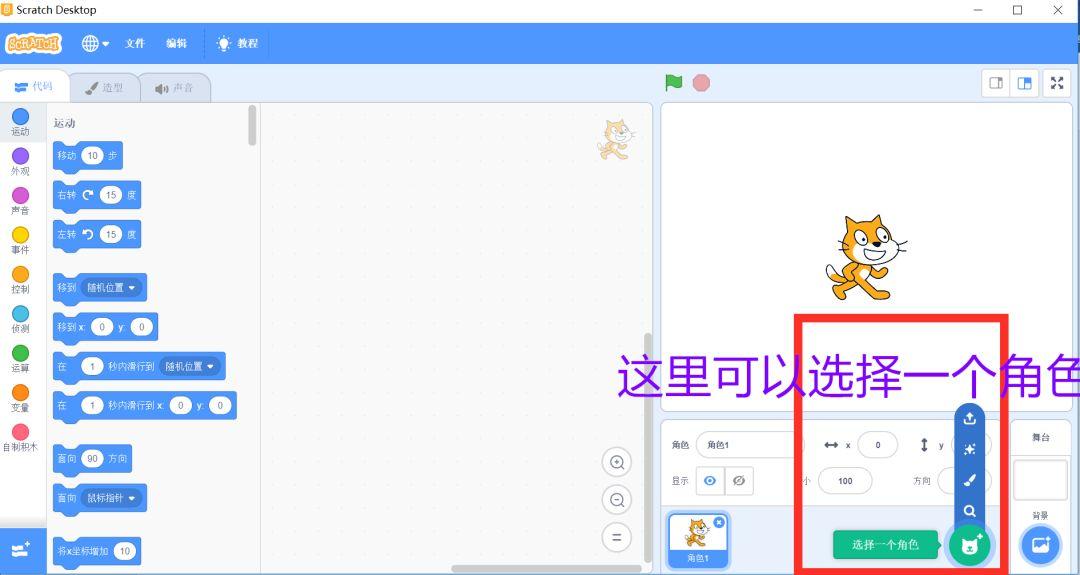Click the 移动 10 步 block
The height and width of the screenshot is (575, 1080).
88,156
